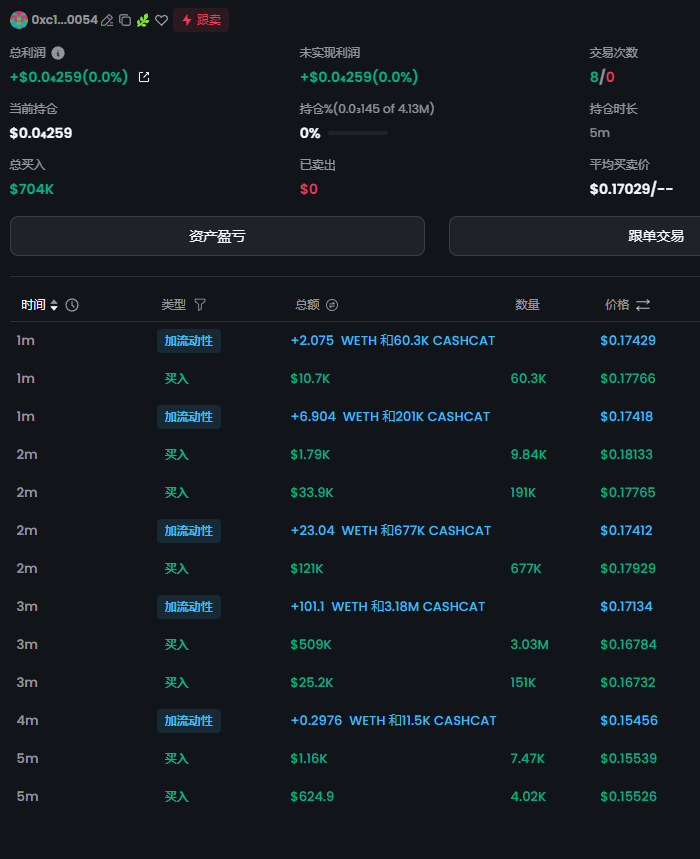Favorite the wallet with heart icon

click(161, 20)
